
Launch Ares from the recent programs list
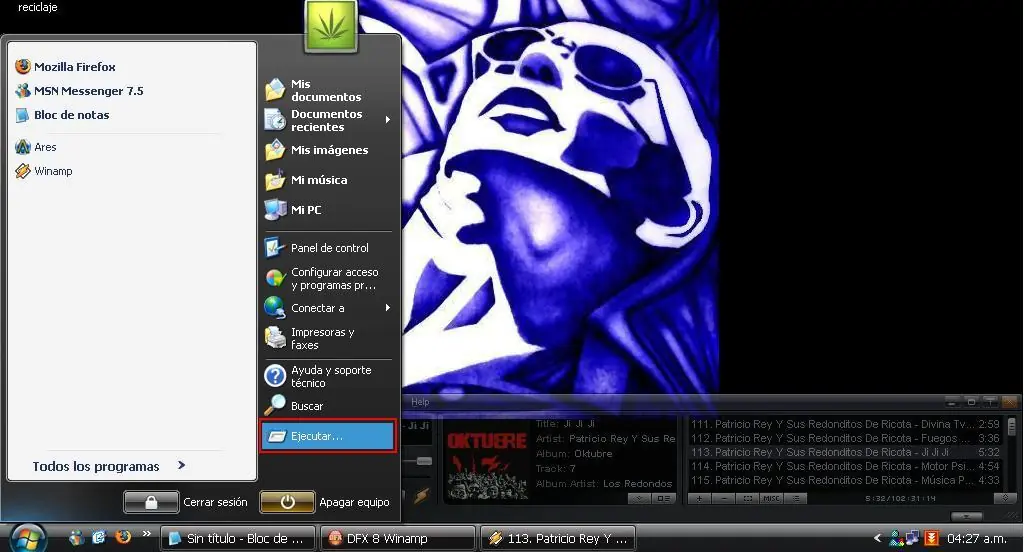36,147
